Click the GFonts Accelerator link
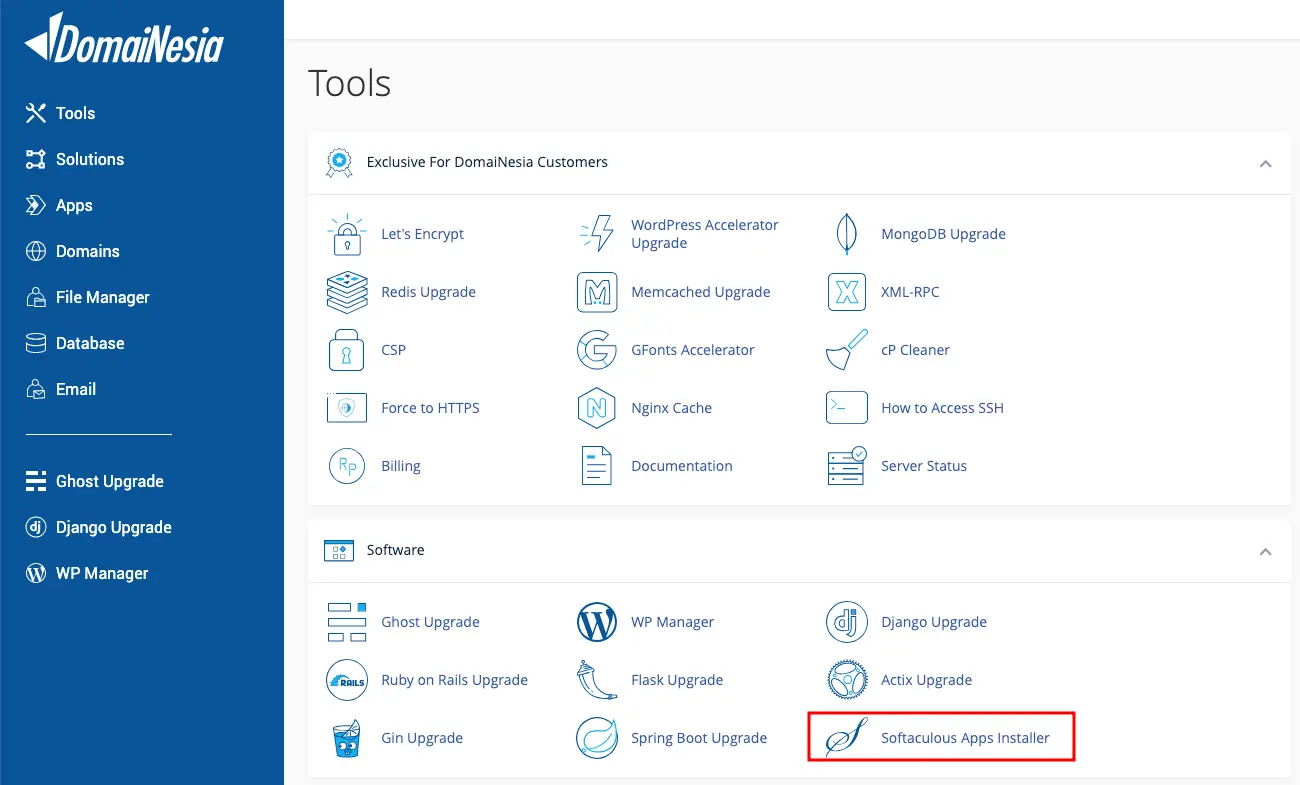Viewport: 1300px width, 785px height. (693, 350)
